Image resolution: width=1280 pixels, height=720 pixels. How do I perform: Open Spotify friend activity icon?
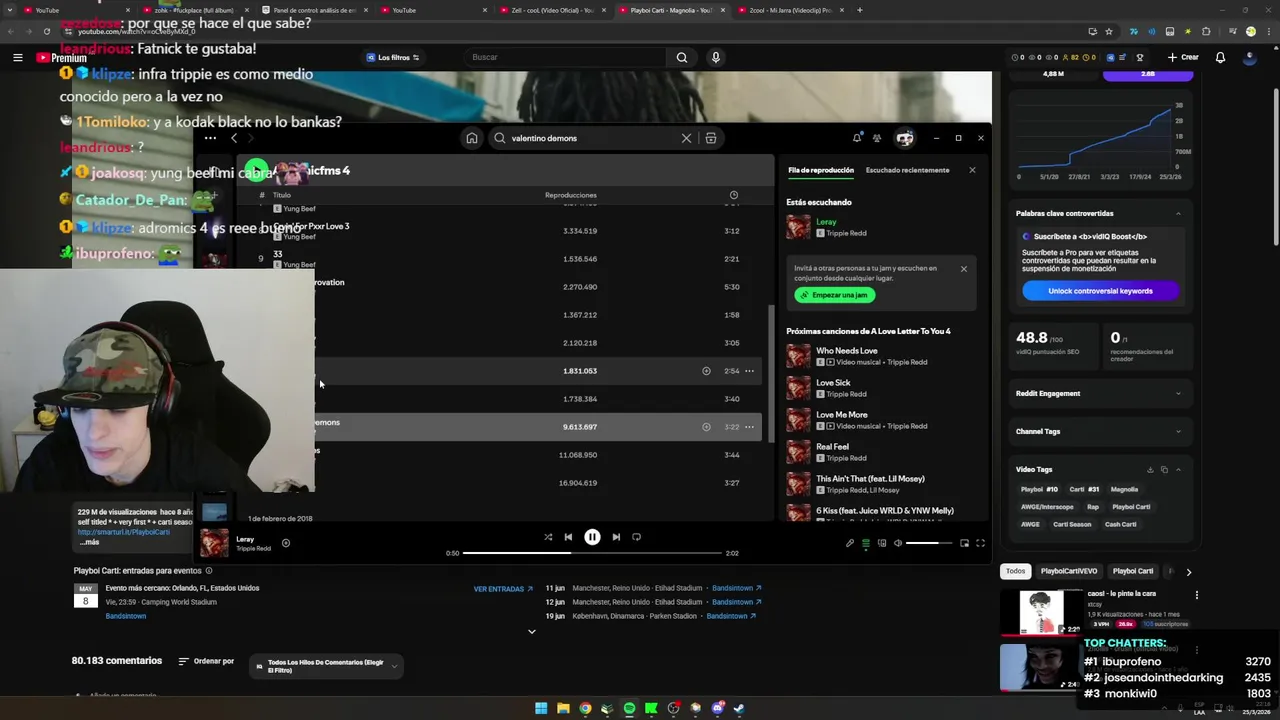click(877, 138)
